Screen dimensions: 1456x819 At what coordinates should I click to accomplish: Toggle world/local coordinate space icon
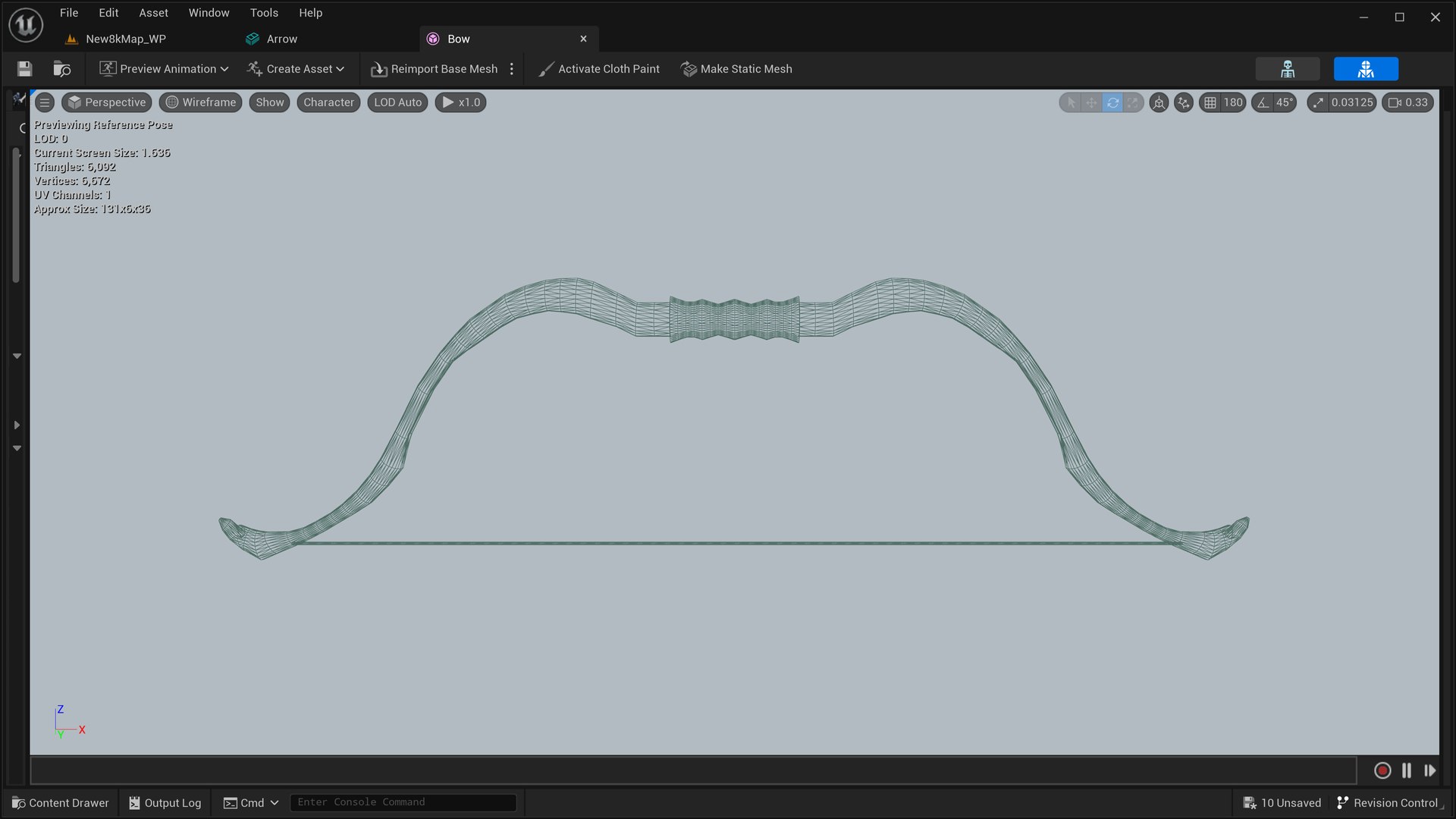click(x=1159, y=102)
